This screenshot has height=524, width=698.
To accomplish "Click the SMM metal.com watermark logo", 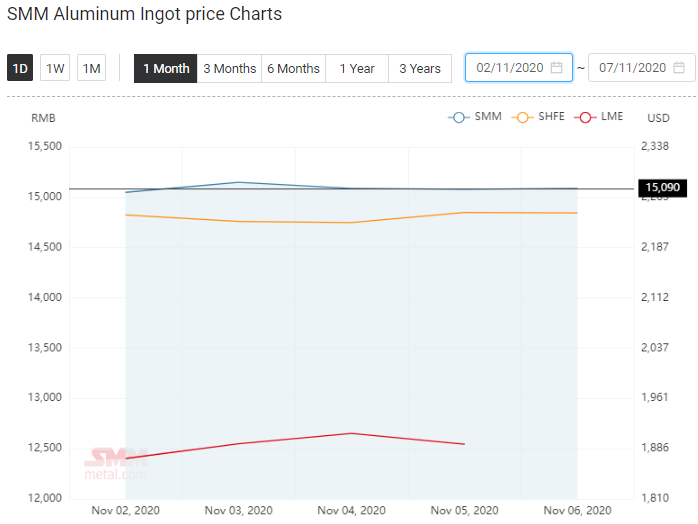I will click(x=116, y=464).
